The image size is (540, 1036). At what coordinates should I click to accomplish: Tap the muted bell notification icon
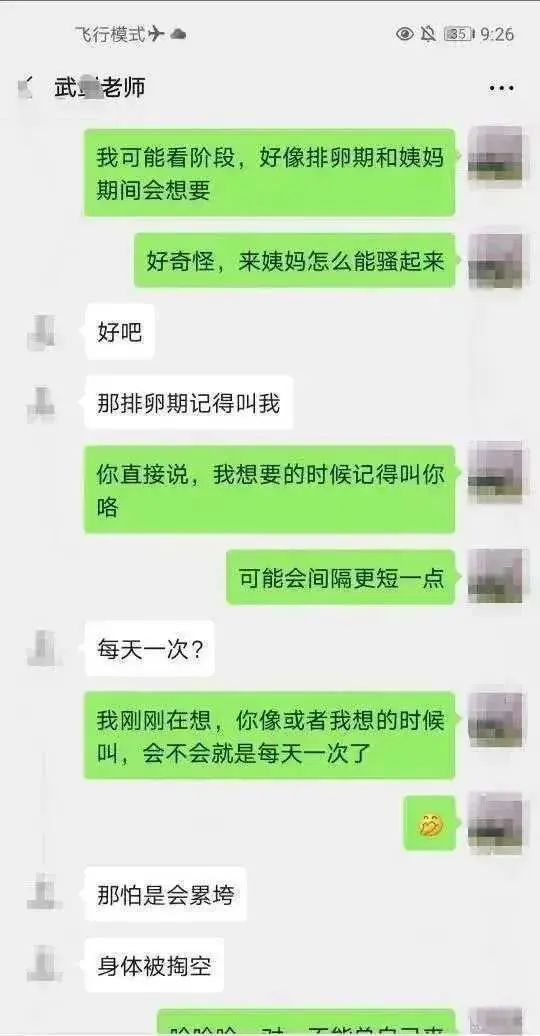pos(428,34)
